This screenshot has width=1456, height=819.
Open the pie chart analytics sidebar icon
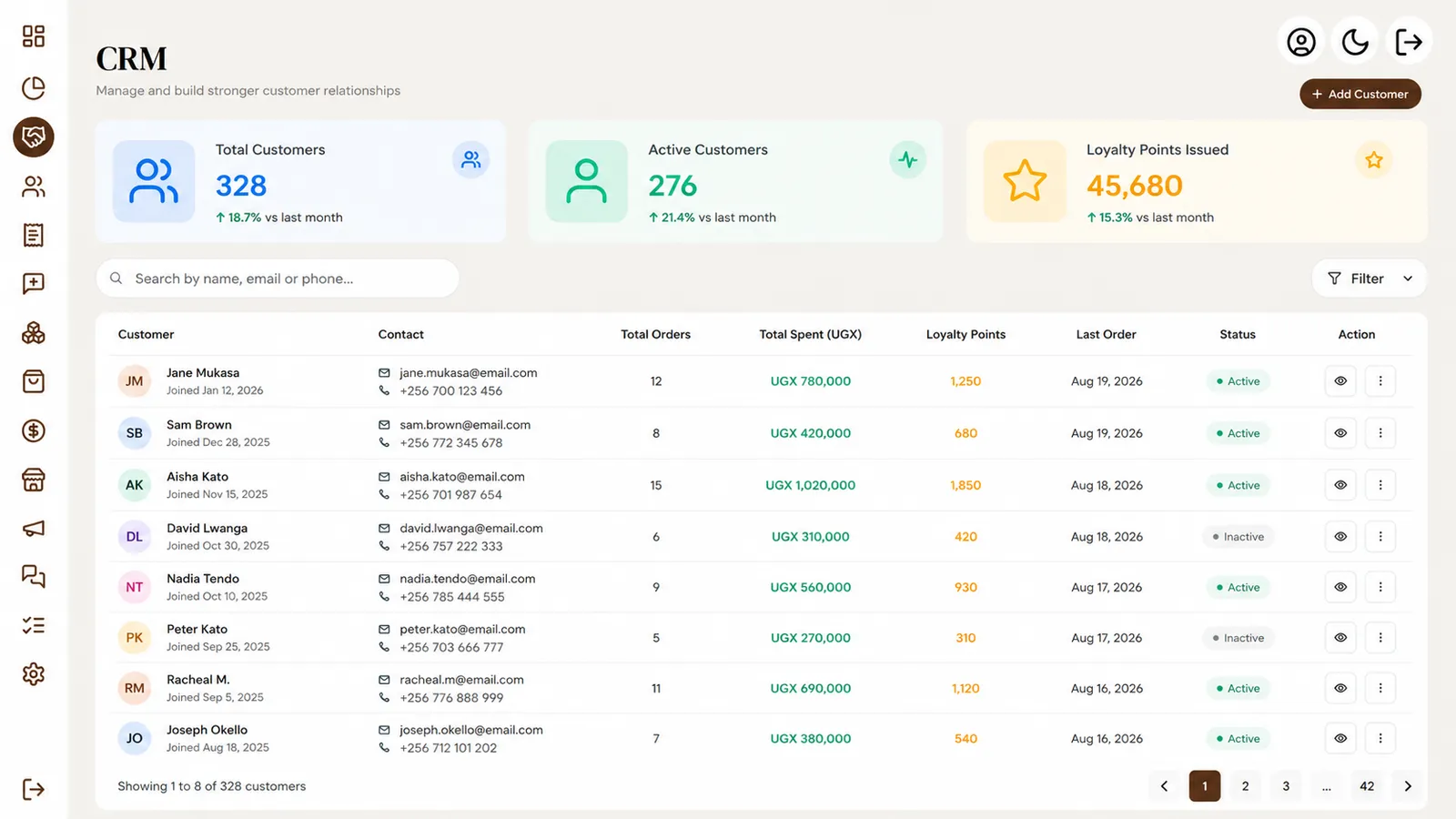[x=34, y=87]
